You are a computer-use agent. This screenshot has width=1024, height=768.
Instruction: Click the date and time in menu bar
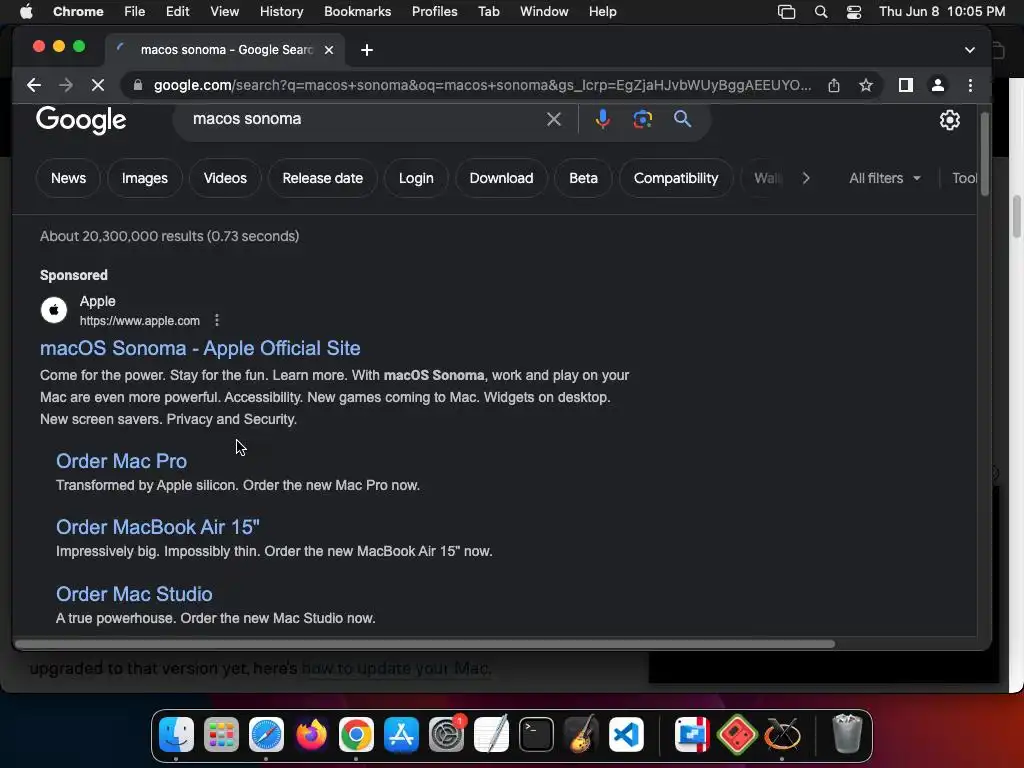coord(942,12)
